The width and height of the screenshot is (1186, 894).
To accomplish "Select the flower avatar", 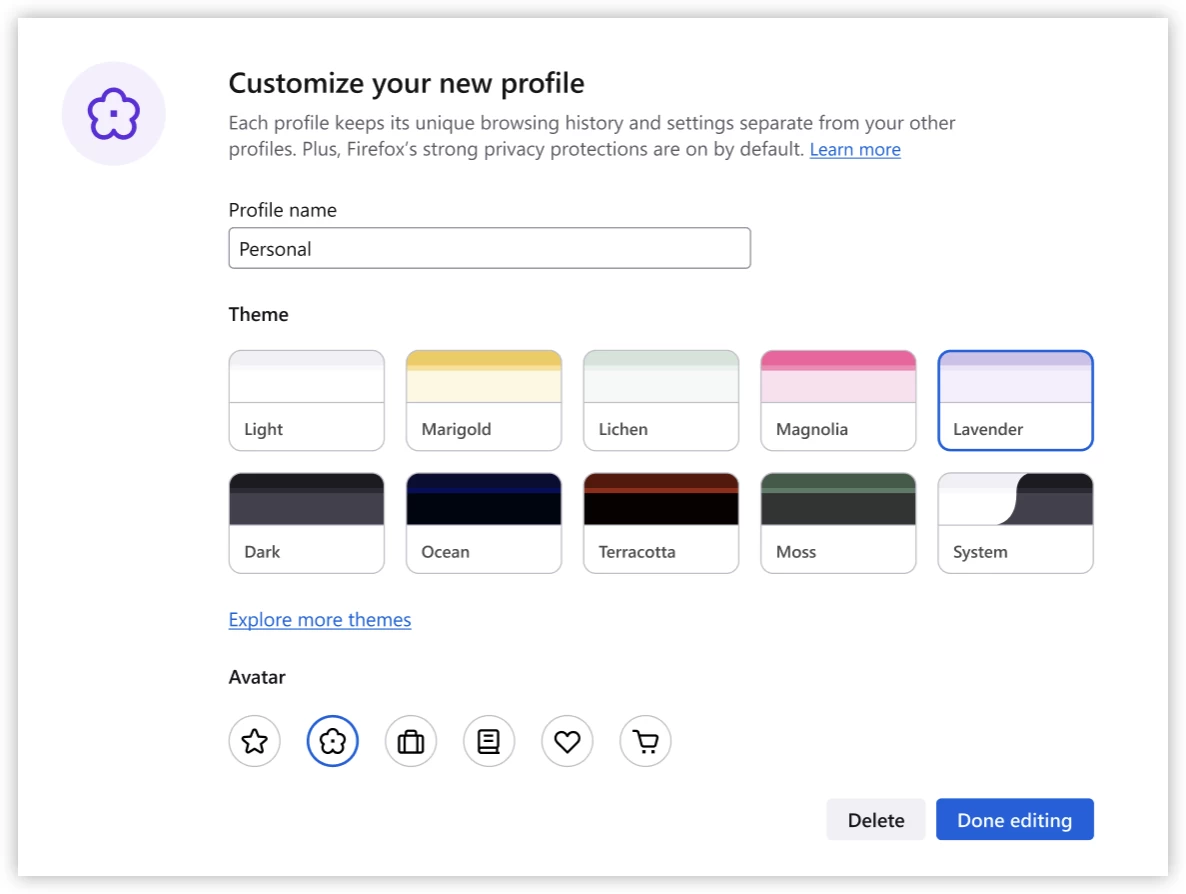I will [332, 741].
